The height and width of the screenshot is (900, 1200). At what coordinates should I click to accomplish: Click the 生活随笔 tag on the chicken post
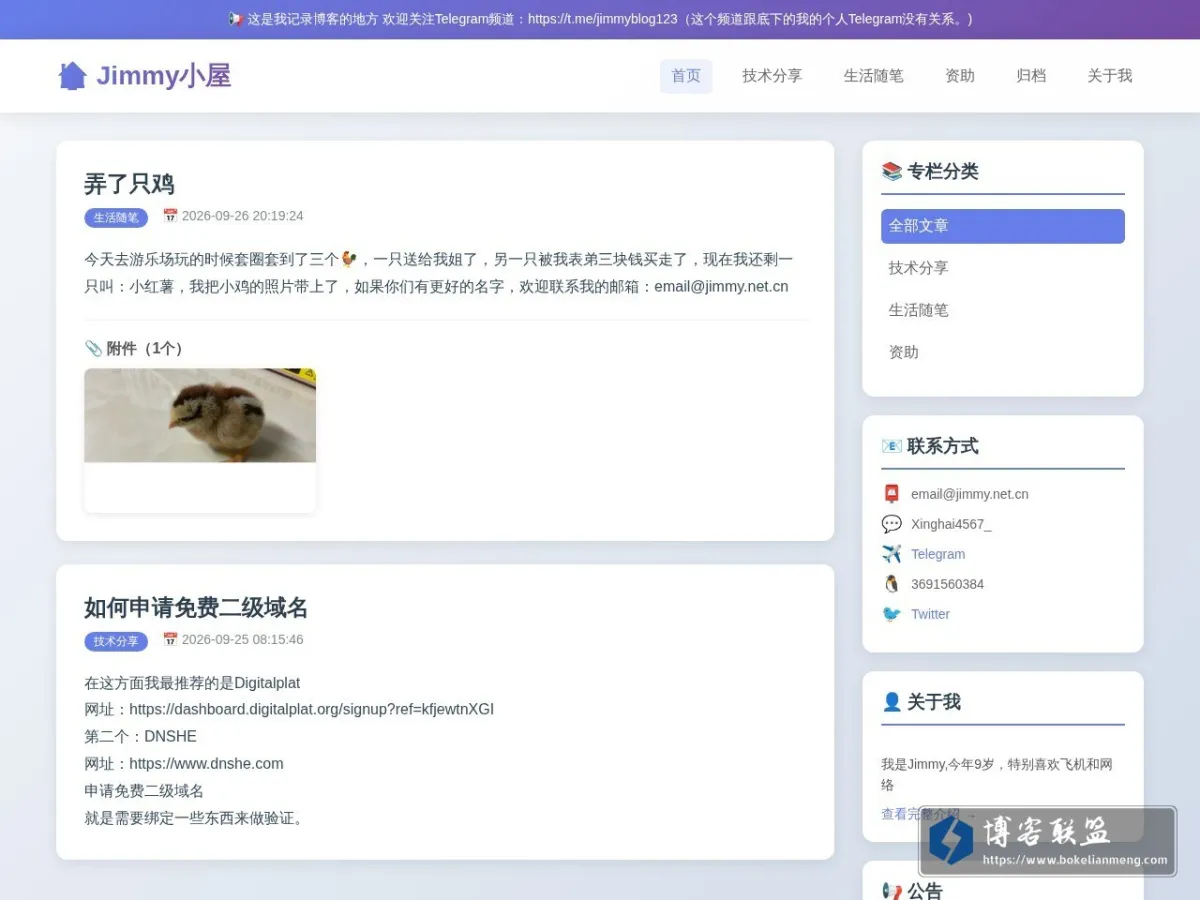116,217
